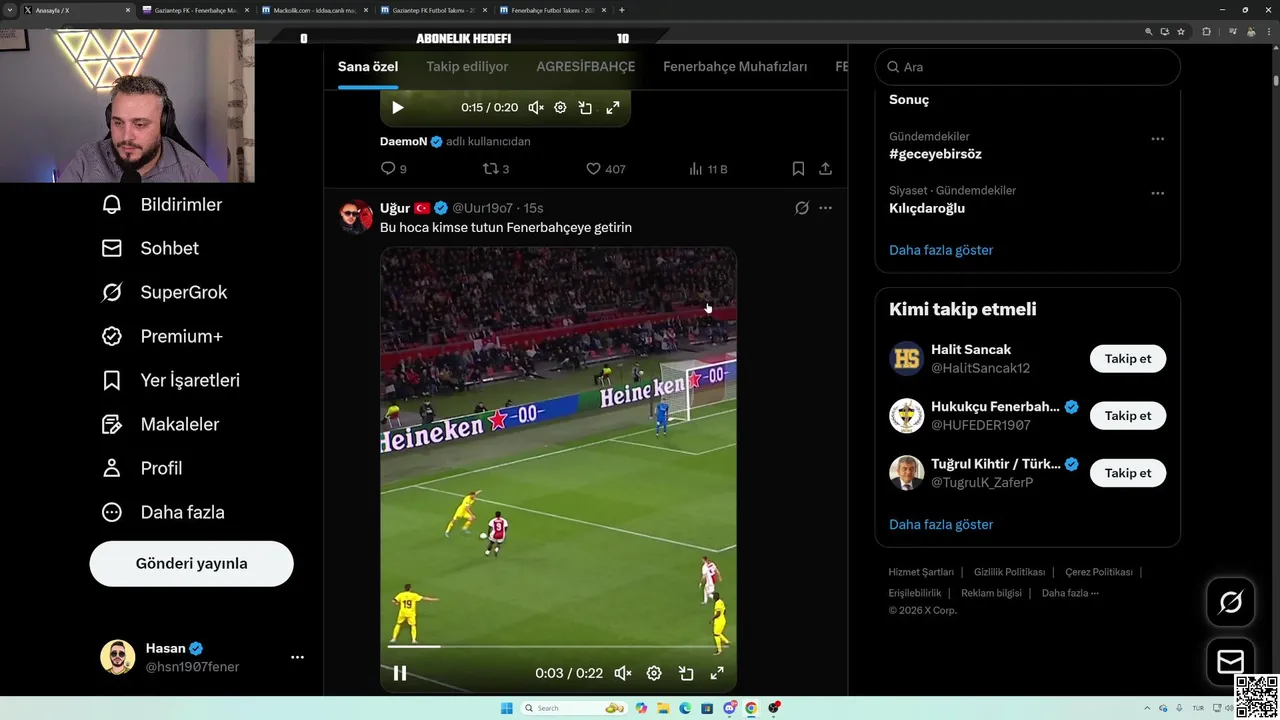
Task: Open SuperGrok from the sidebar
Action: click(165, 293)
